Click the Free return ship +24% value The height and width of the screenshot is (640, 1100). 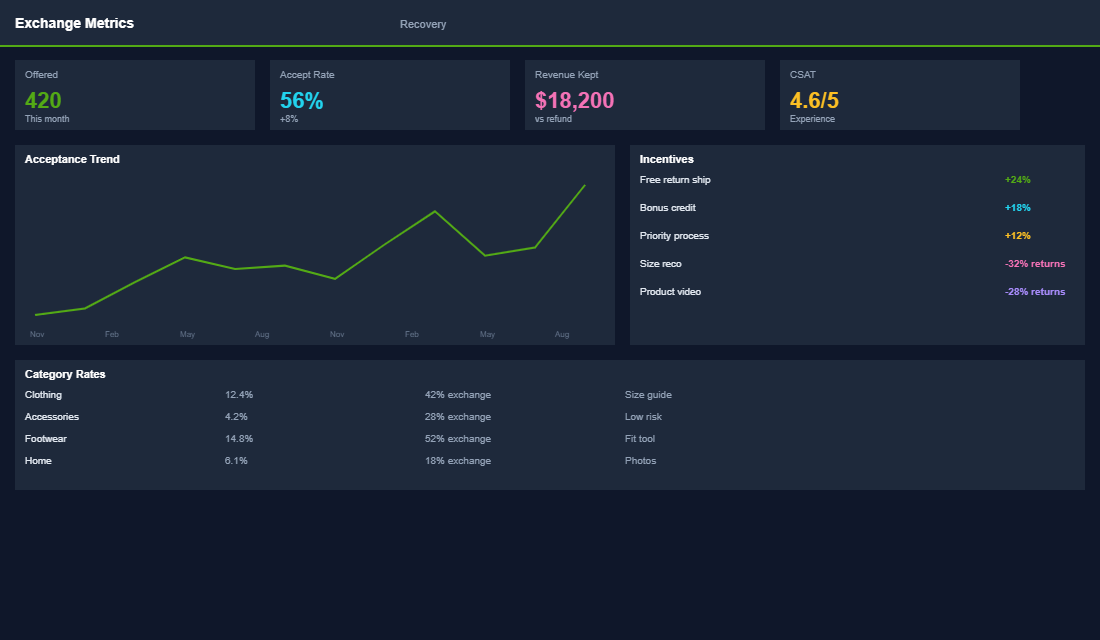click(x=1018, y=179)
